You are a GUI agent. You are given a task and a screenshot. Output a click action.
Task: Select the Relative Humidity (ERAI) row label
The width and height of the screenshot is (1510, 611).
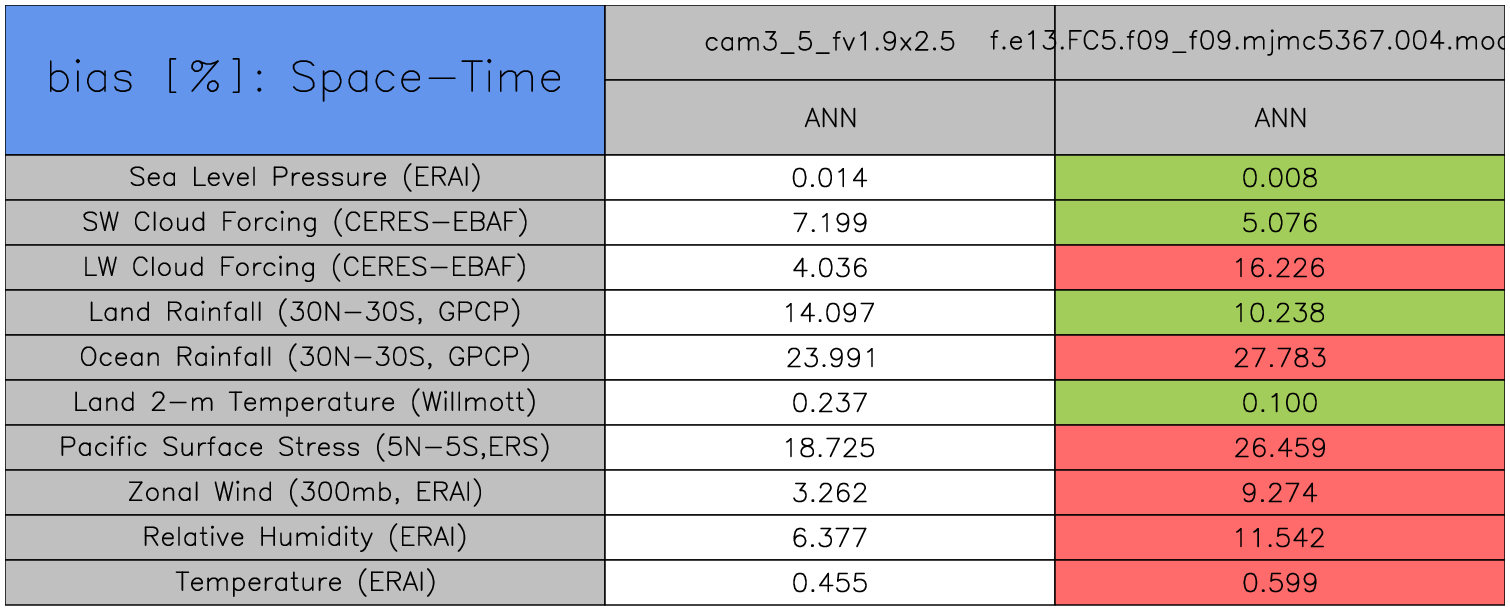click(x=305, y=537)
